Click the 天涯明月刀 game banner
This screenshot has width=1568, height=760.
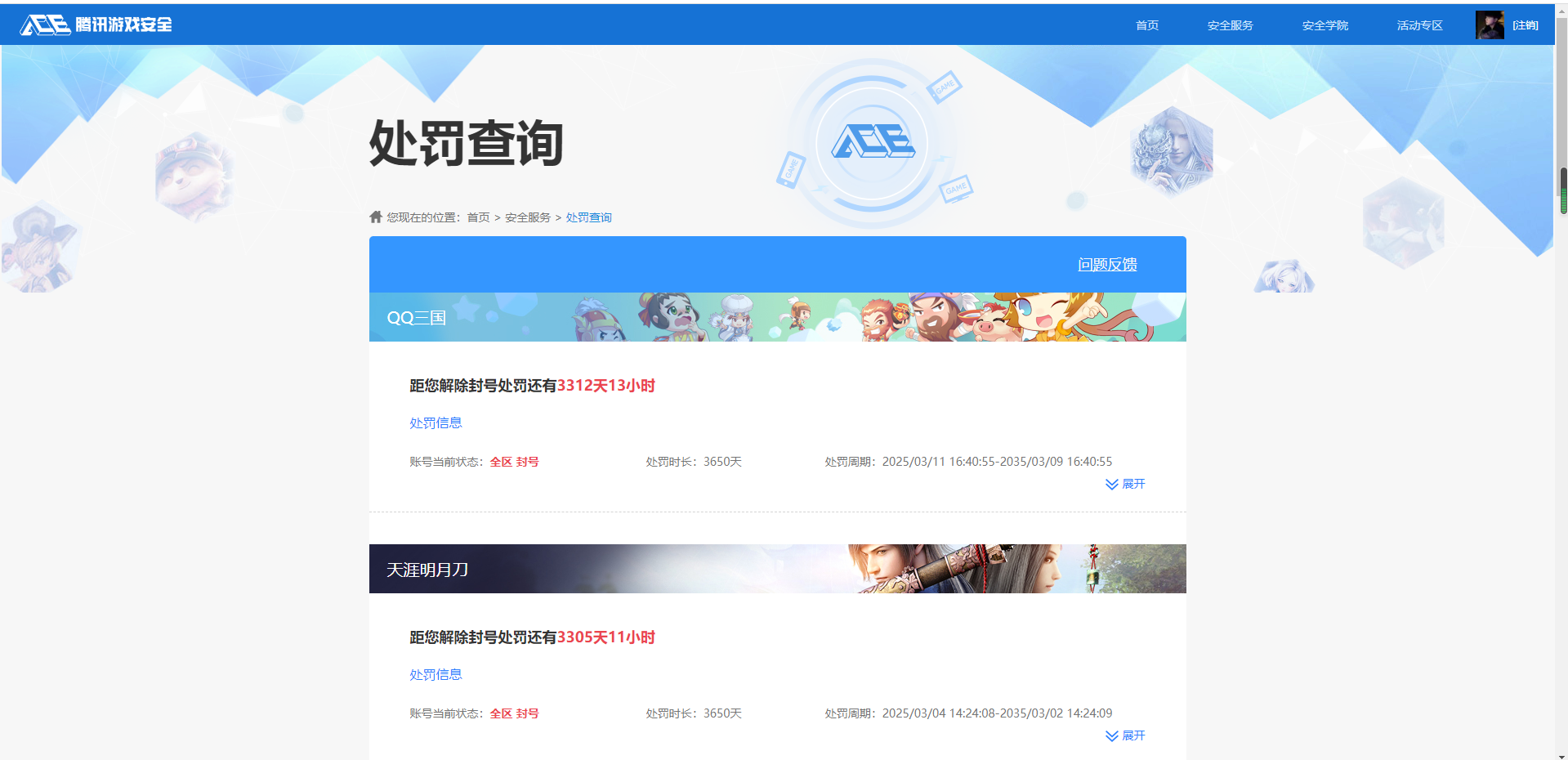pos(777,569)
